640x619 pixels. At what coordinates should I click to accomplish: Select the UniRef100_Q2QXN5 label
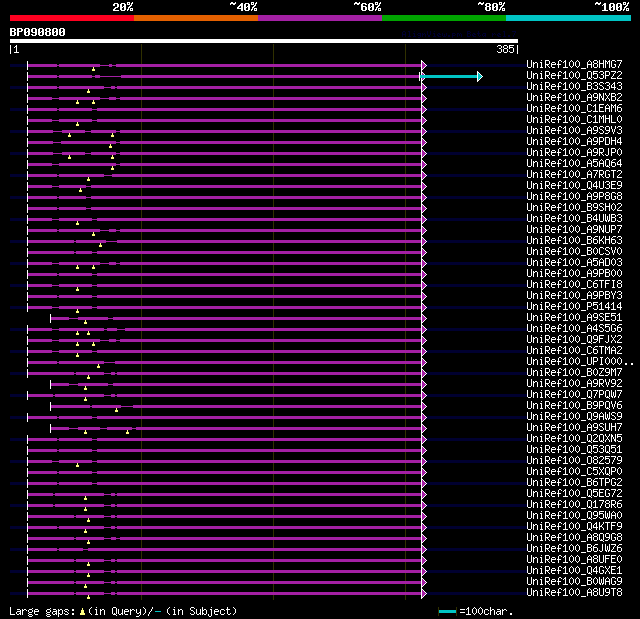574,439
